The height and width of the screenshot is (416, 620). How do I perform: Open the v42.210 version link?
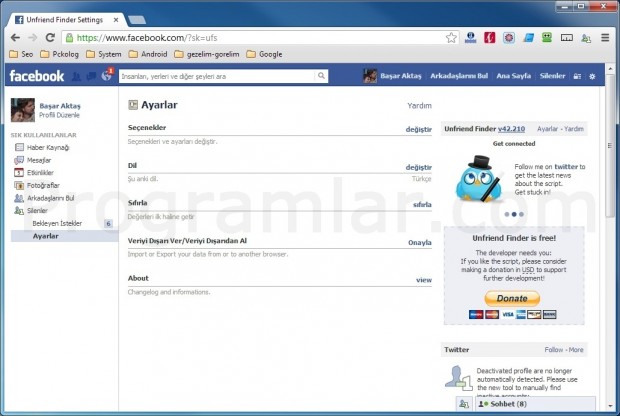tap(511, 129)
